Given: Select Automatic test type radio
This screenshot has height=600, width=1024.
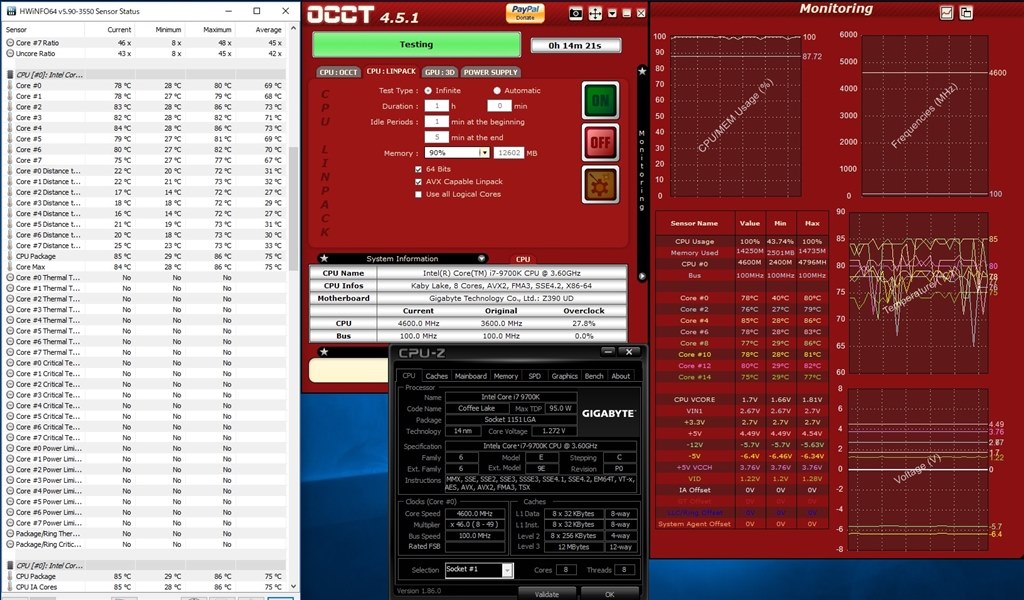Looking at the screenshot, I should point(497,91).
